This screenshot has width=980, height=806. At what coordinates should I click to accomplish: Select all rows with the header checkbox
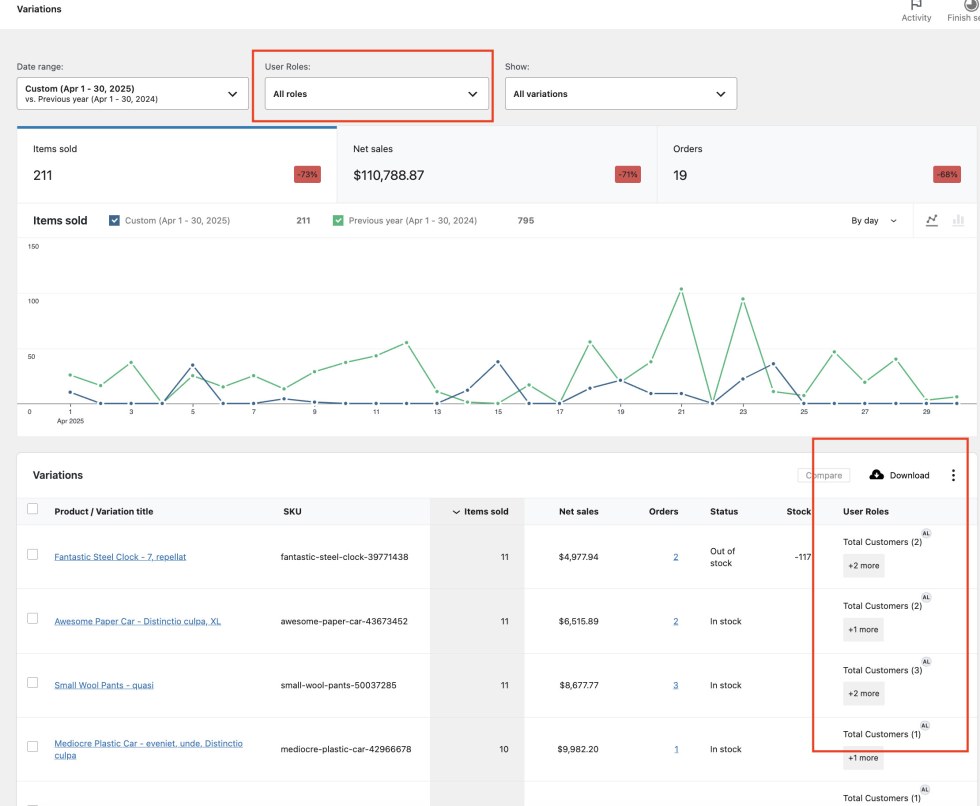pos(34,510)
